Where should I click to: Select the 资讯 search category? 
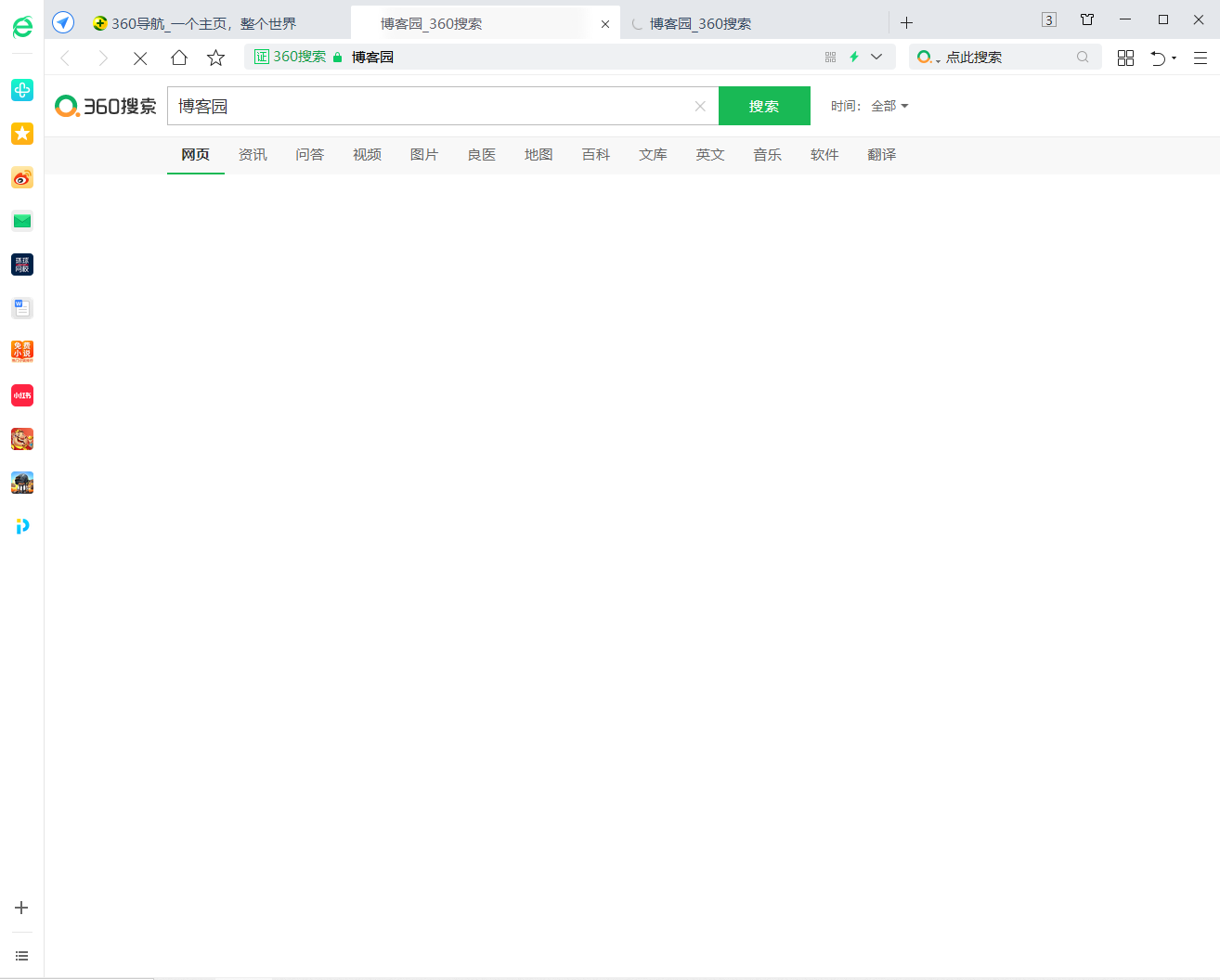coord(253,155)
